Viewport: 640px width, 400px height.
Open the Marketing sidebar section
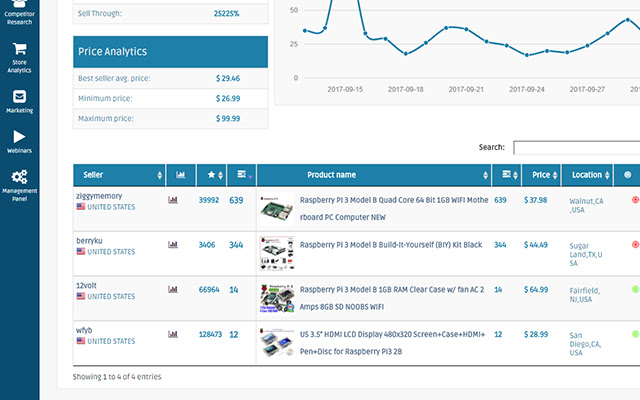(x=19, y=101)
